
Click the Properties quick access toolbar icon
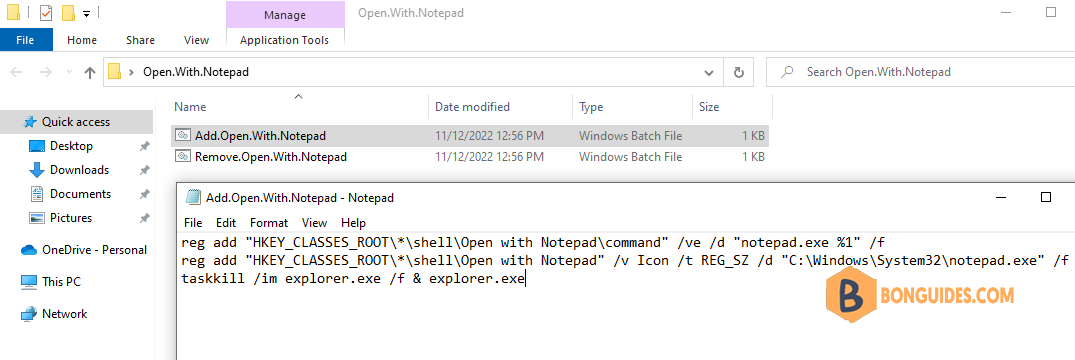[47, 13]
